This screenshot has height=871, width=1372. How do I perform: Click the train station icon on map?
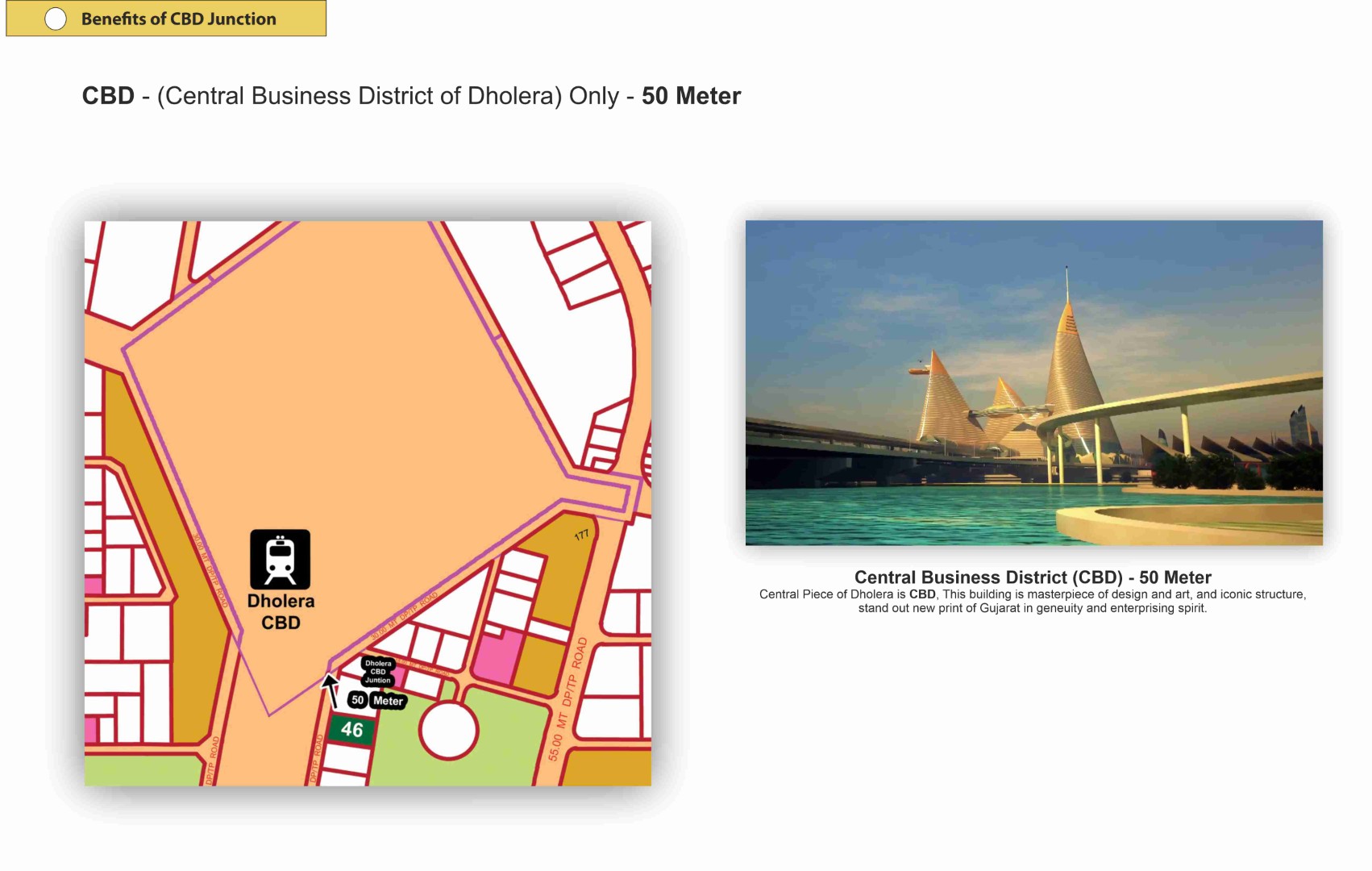(x=280, y=559)
